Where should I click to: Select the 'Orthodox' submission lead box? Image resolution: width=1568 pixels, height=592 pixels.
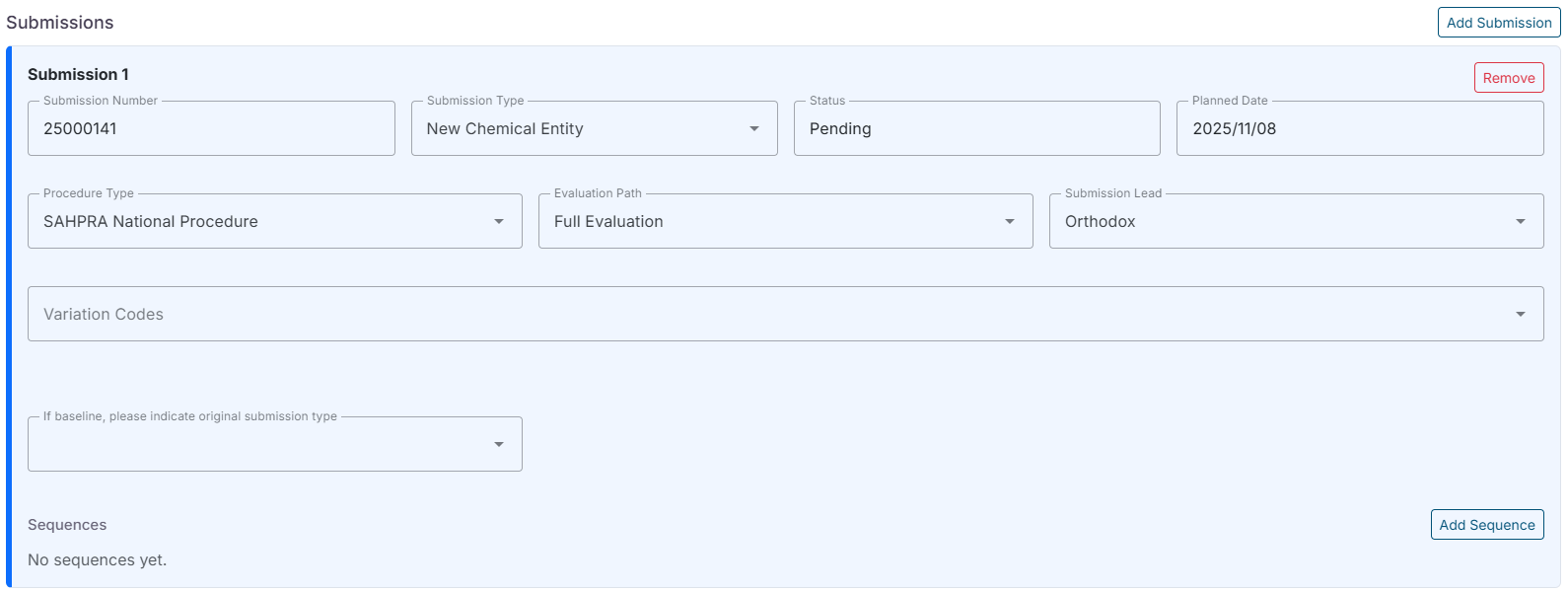tap(1282, 222)
